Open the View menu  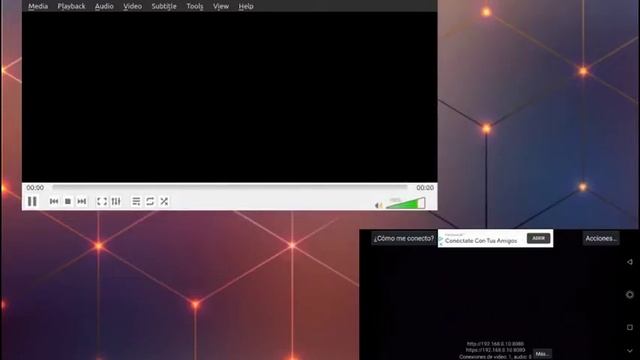(221, 6)
